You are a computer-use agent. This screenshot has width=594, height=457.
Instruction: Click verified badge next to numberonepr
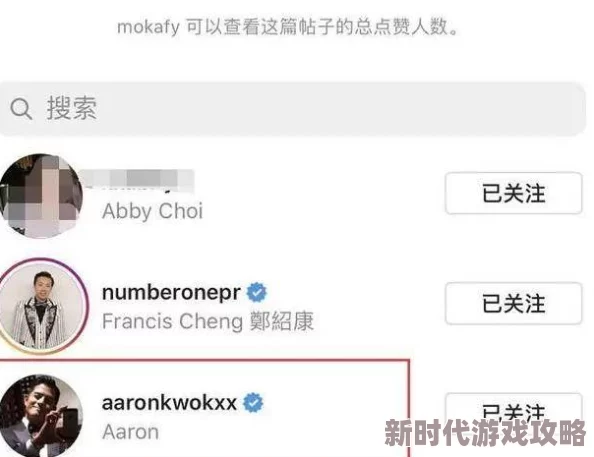click(257, 293)
